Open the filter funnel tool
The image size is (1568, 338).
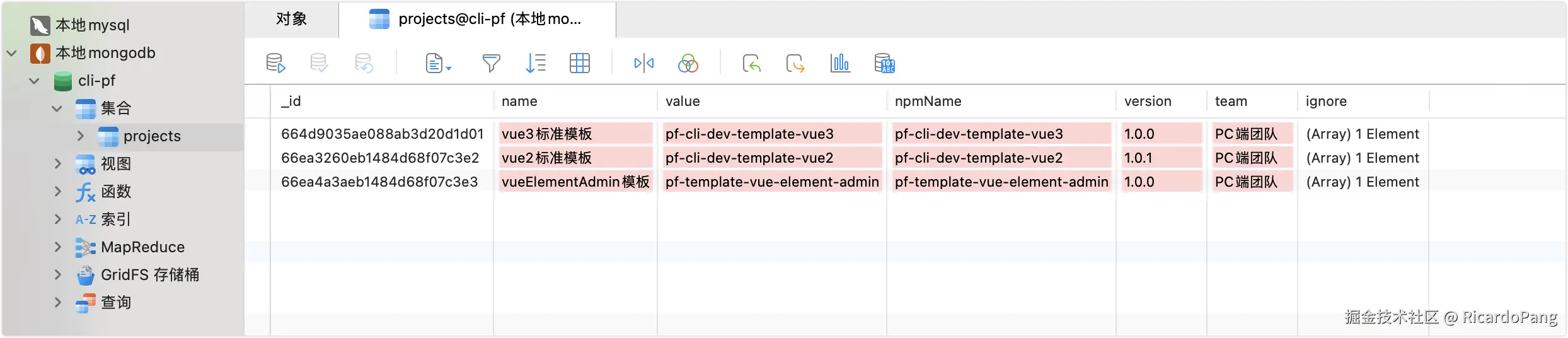click(x=491, y=63)
